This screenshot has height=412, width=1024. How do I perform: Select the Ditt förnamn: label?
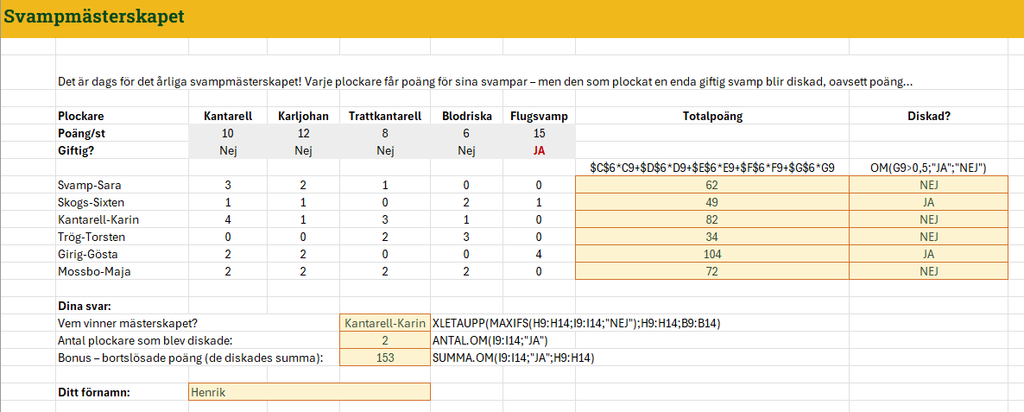[94, 392]
